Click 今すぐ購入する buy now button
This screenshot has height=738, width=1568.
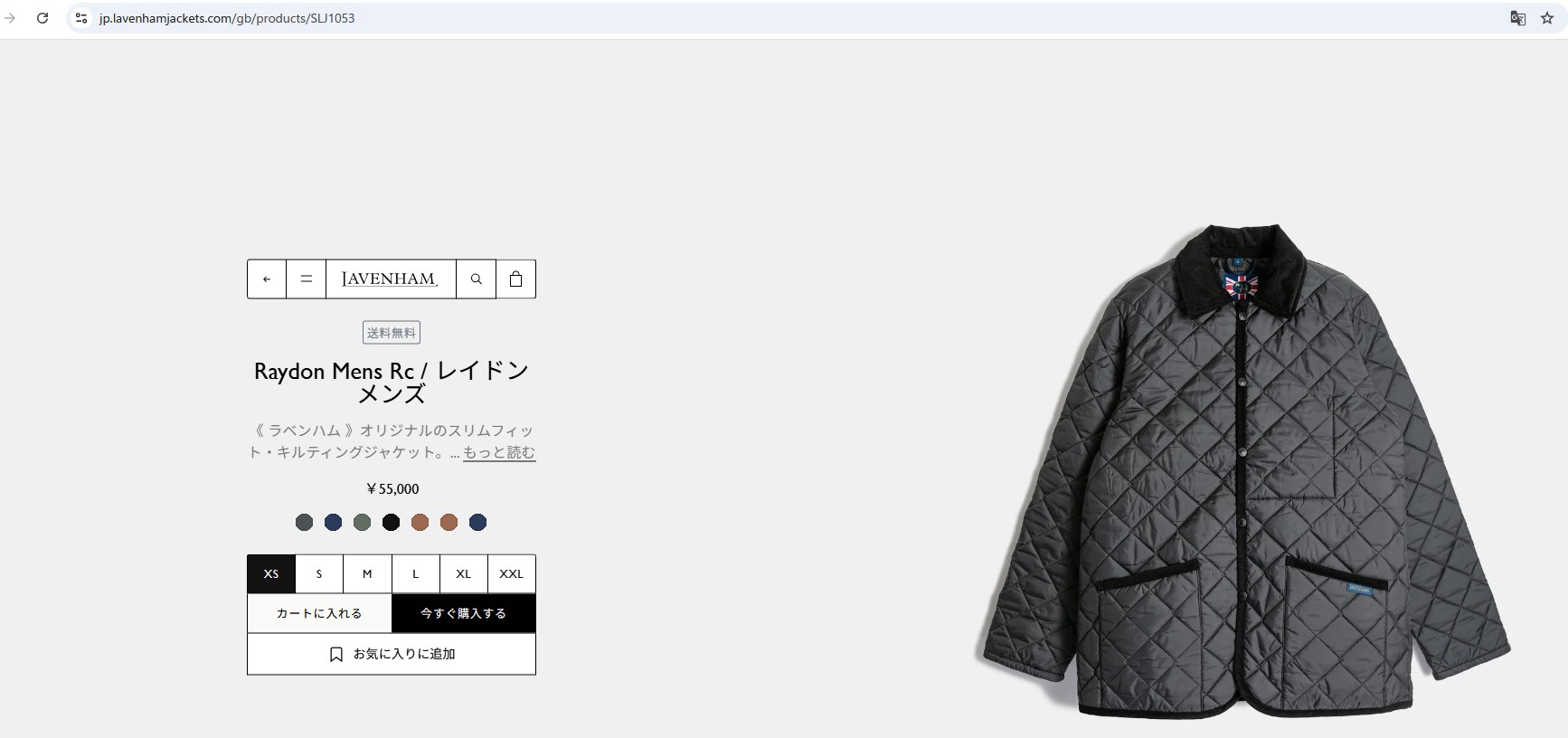(x=464, y=613)
